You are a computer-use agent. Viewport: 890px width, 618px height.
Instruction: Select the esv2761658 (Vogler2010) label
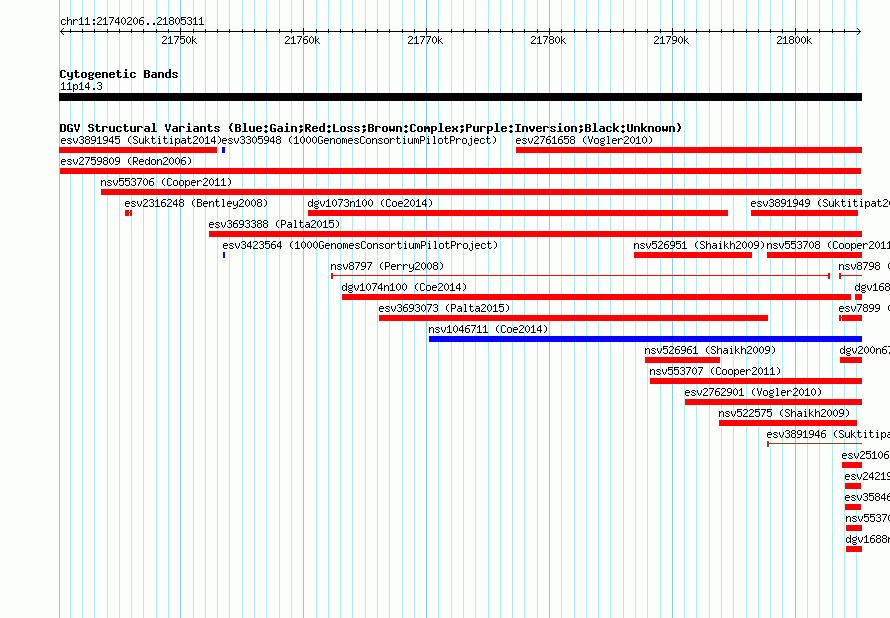tap(584, 140)
